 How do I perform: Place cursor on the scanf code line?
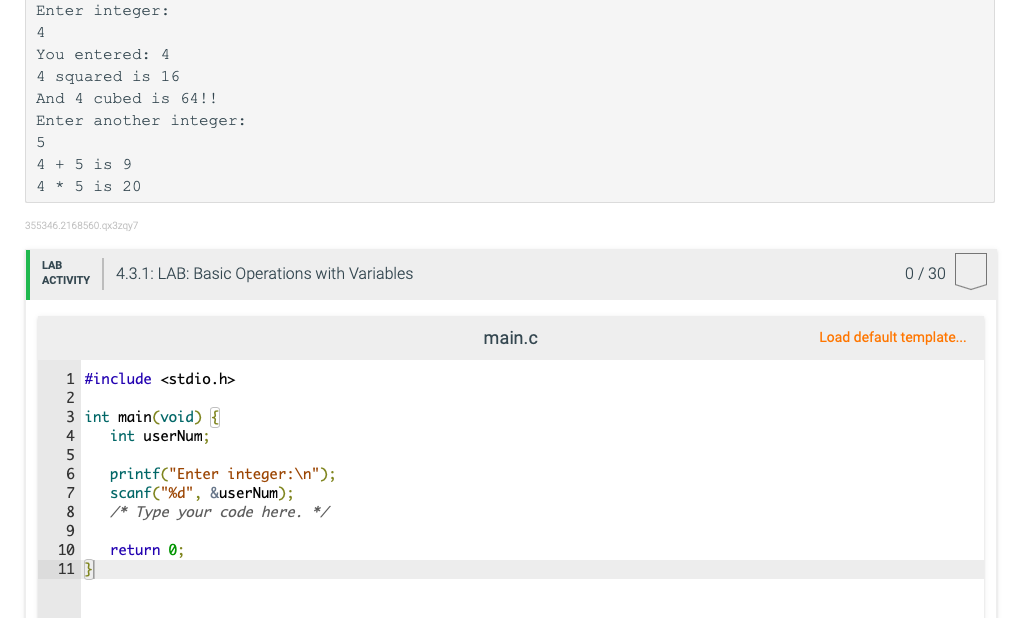[x=202, y=493]
